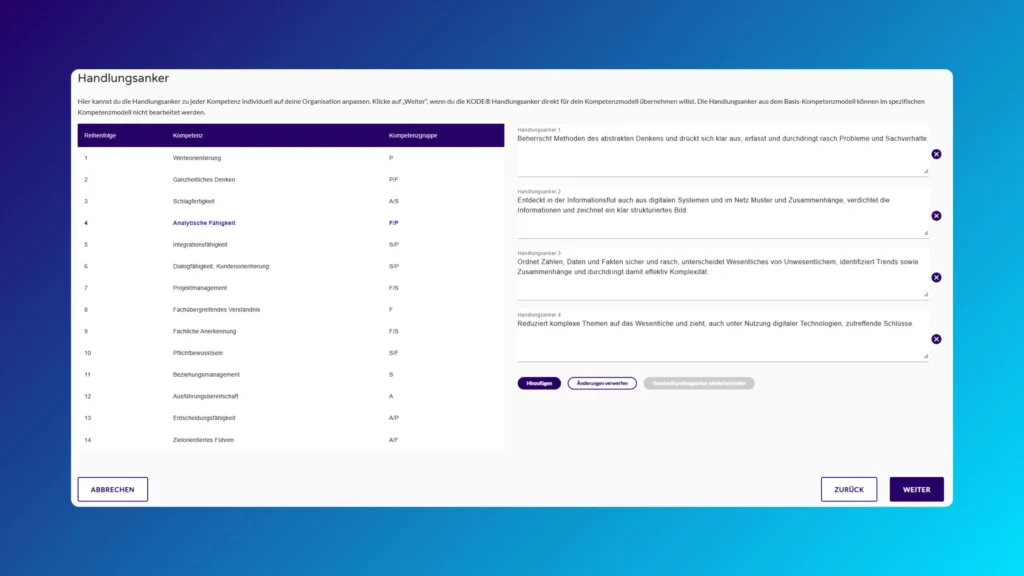1024x576 pixels.
Task: Proceed with the WEITER button
Action: pyautogui.click(x=916, y=489)
